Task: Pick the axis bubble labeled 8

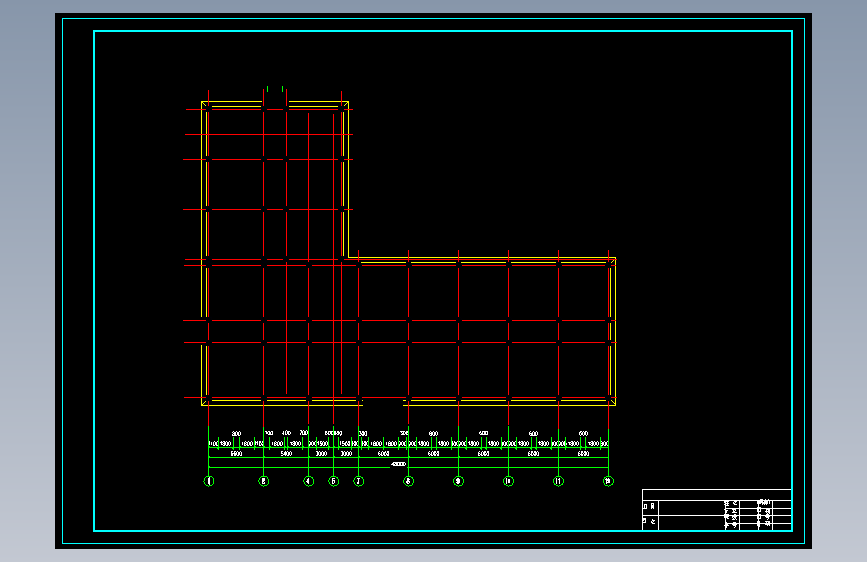Action: click(409, 481)
